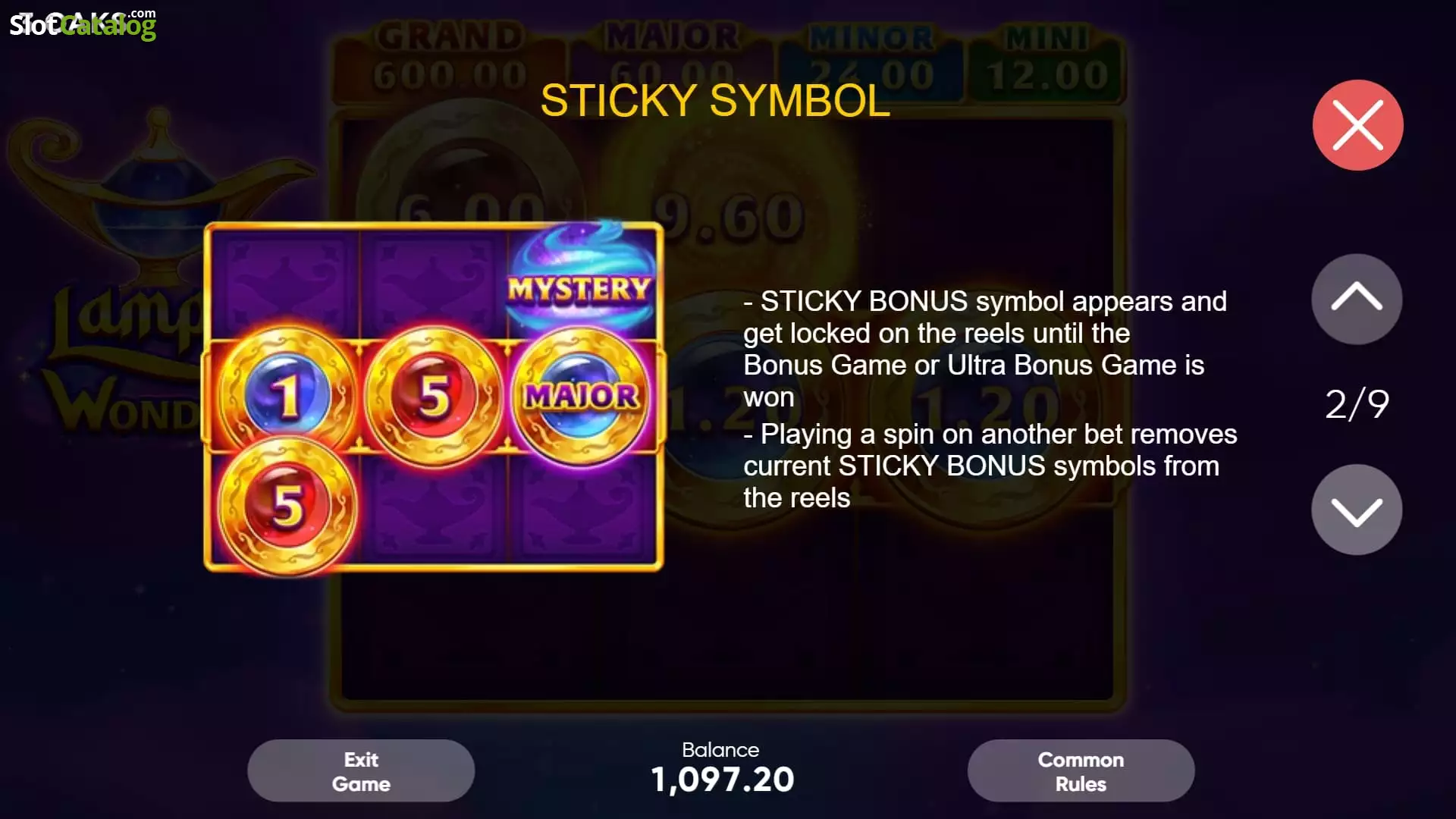Screen dimensions: 1456x819
Task: Go to previous rules page with up arrow
Action: (1357, 299)
